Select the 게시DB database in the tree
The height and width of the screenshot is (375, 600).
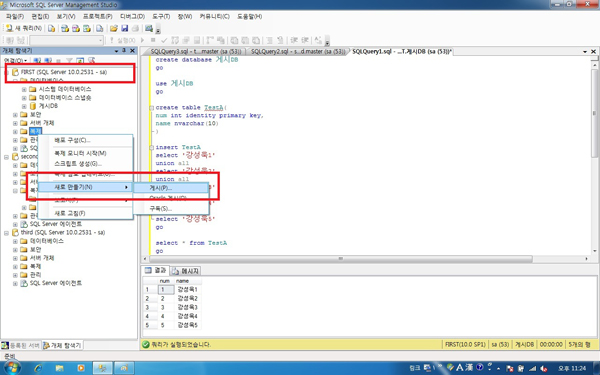pos(48,106)
